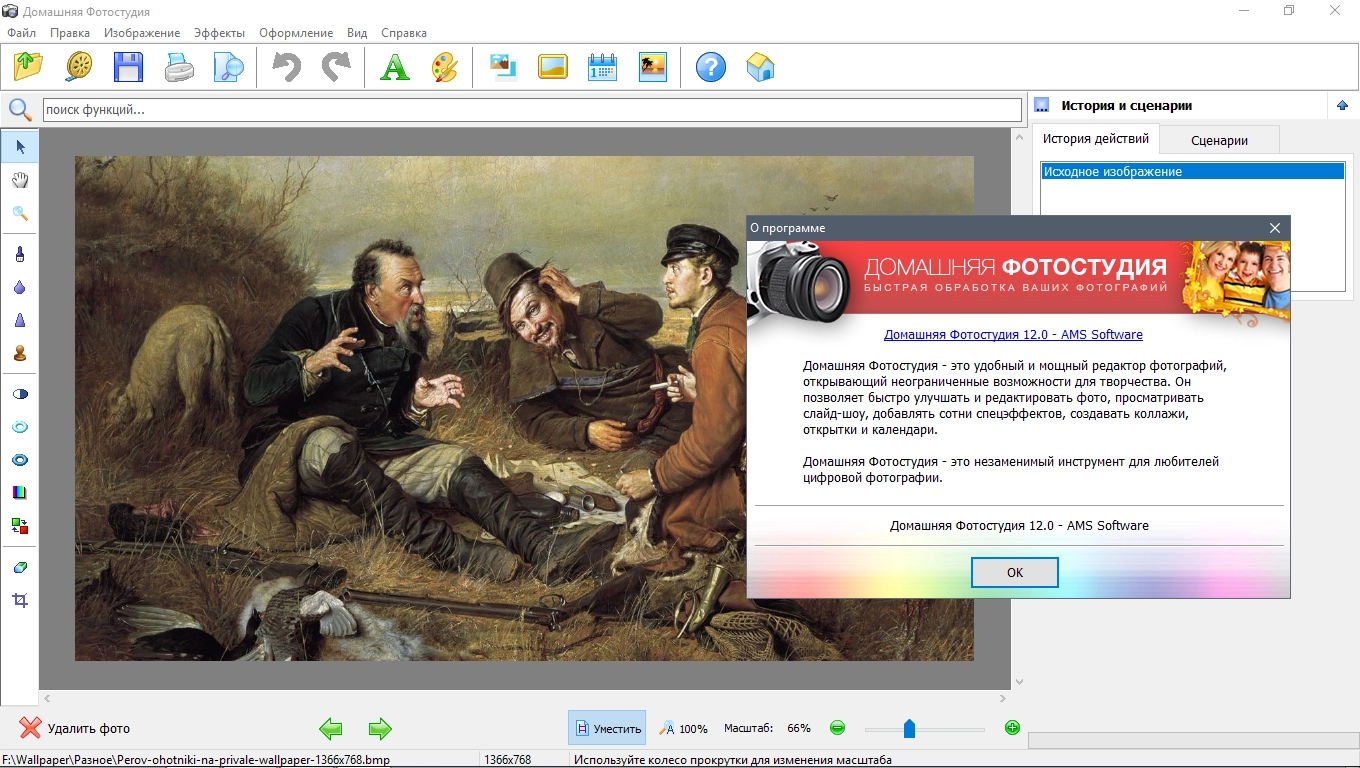
Task: Increase scale with green plus button
Action: 1012,728
